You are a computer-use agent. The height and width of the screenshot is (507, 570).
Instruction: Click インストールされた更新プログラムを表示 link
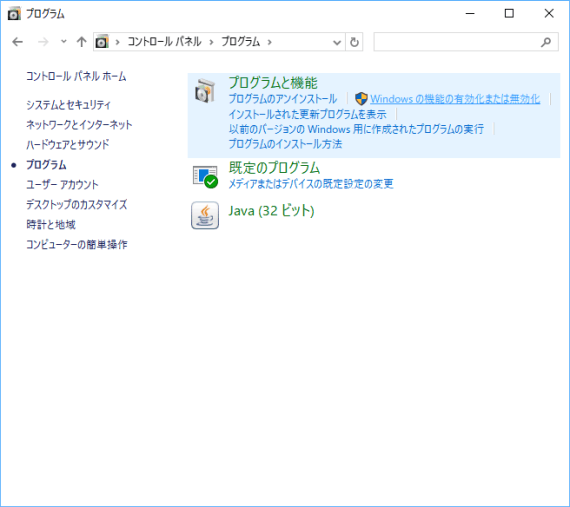(307, 114)
